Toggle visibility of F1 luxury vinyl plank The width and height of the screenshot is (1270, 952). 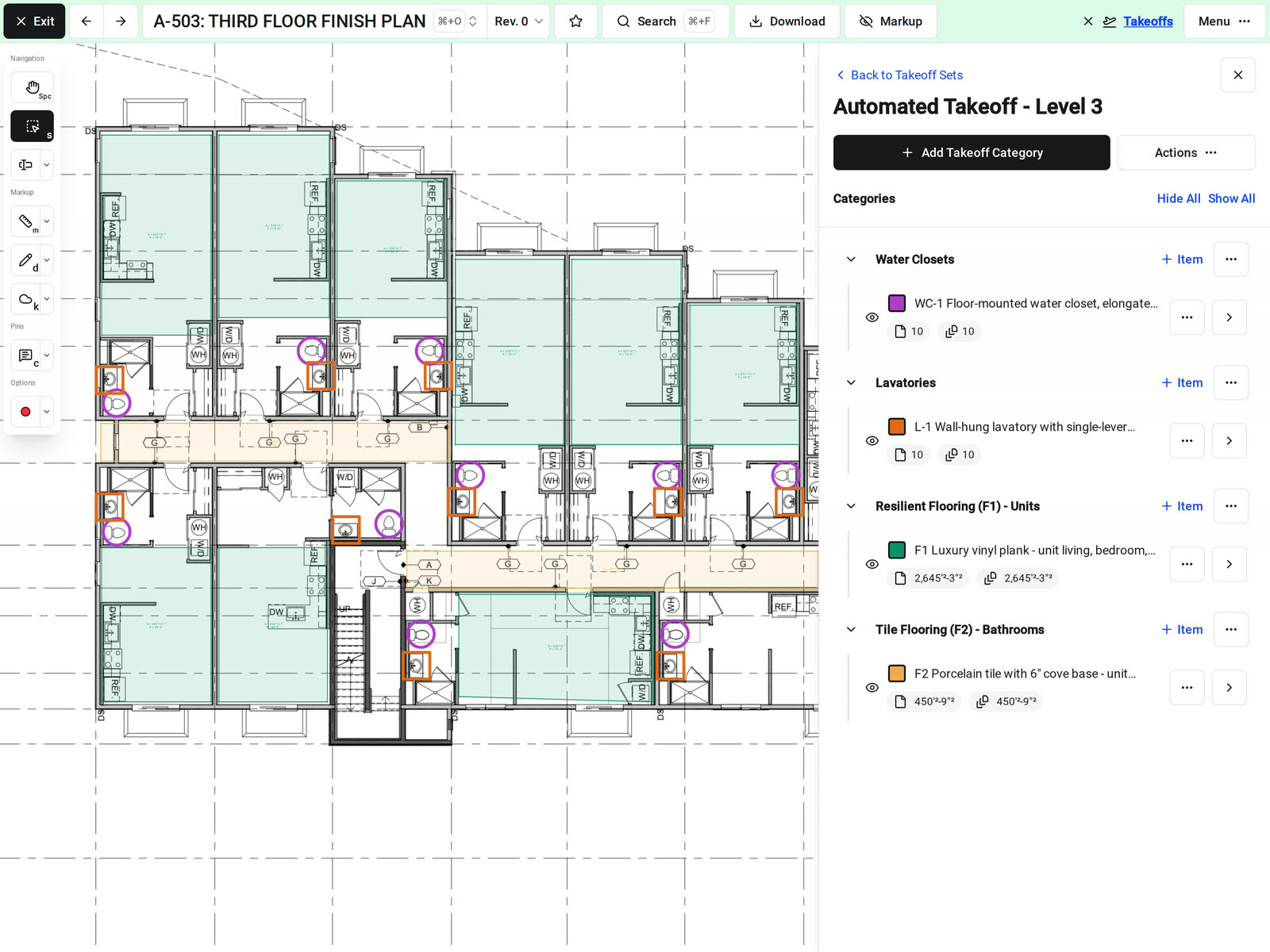[x=872, y=564]
